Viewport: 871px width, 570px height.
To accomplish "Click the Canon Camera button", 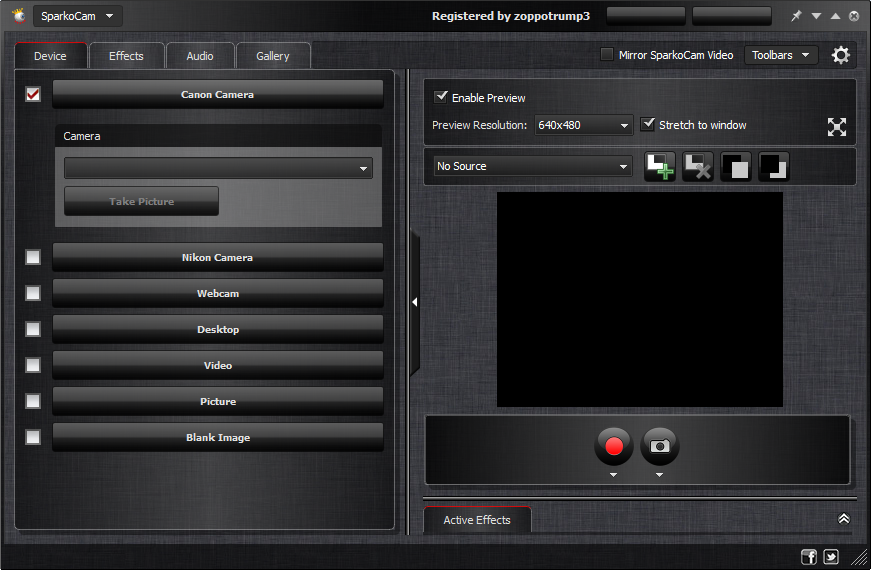I will coord(218,94).
